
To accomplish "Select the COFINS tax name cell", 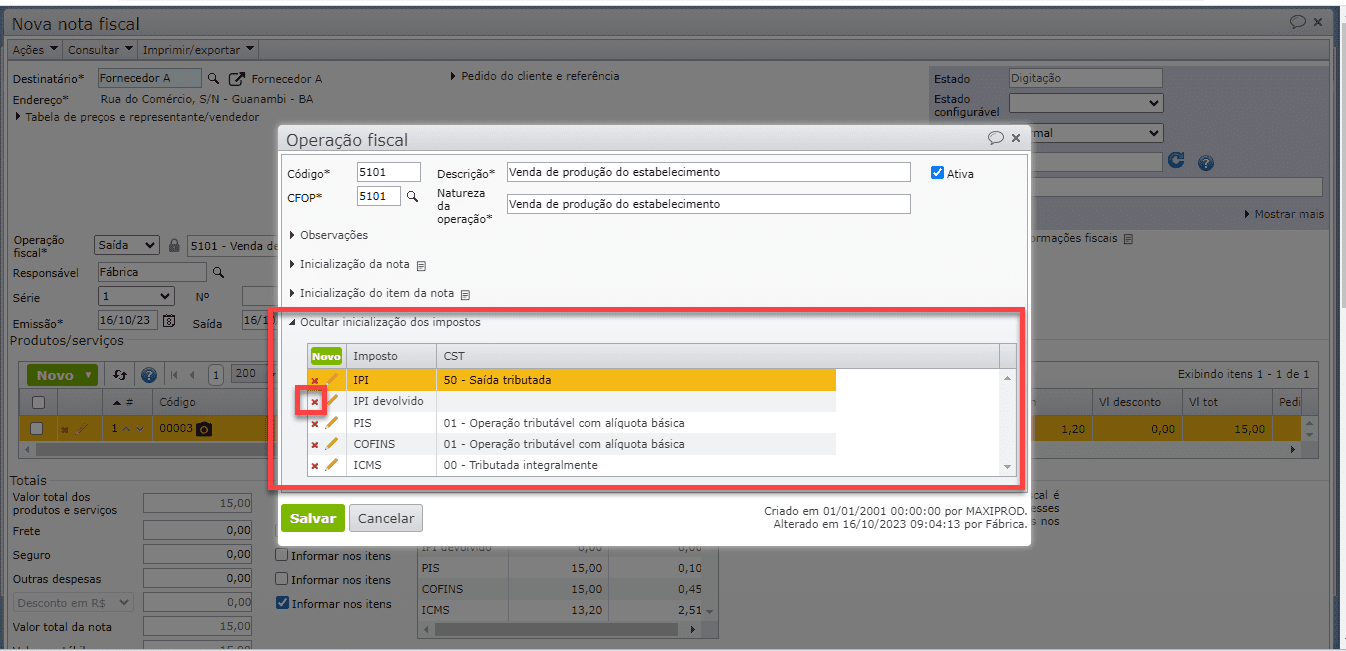I will [x=391, y=444].
